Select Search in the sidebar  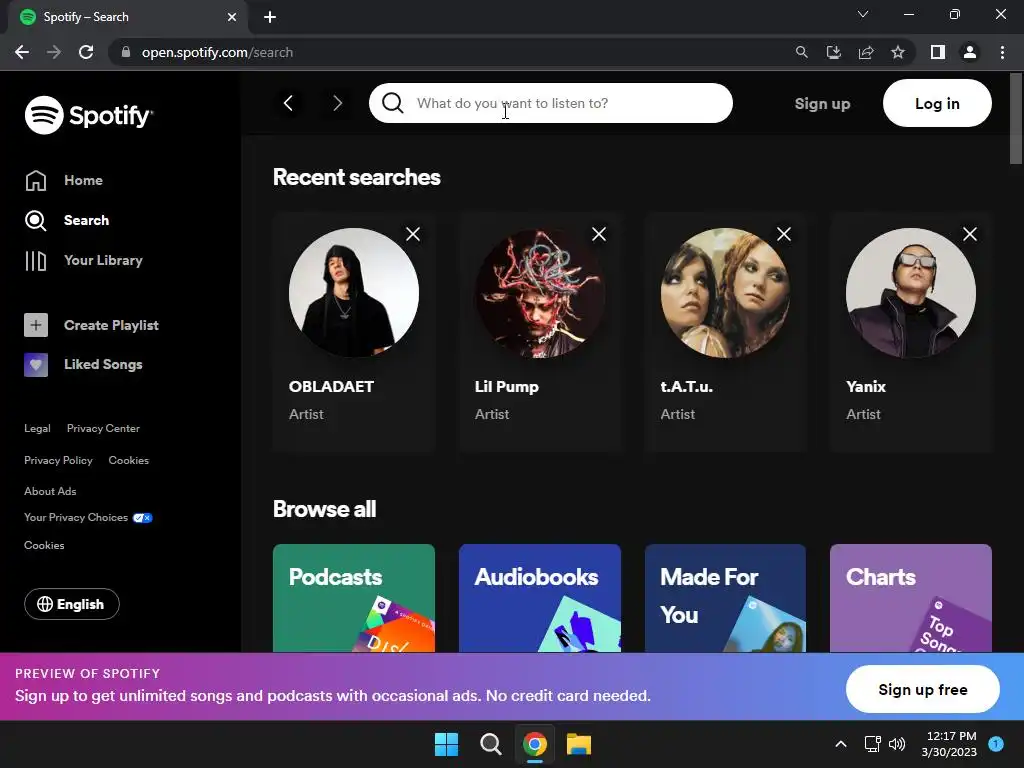point(67,221)
